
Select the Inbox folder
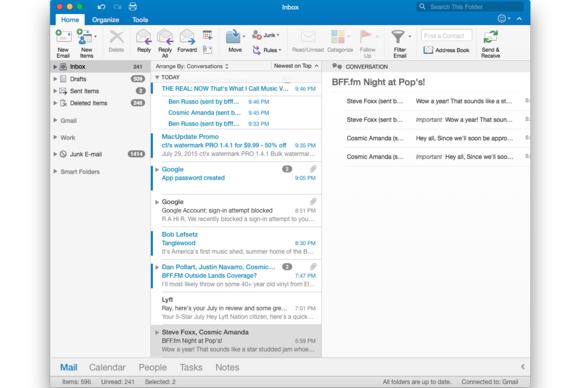pyautogui.click(x=99, y=67)
